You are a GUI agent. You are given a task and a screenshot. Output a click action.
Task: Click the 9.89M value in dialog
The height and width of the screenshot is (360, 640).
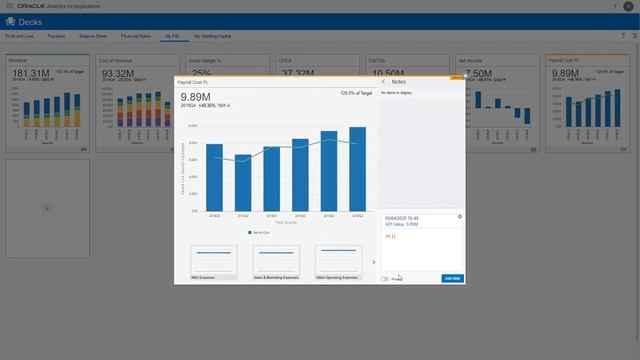[196, 97]
